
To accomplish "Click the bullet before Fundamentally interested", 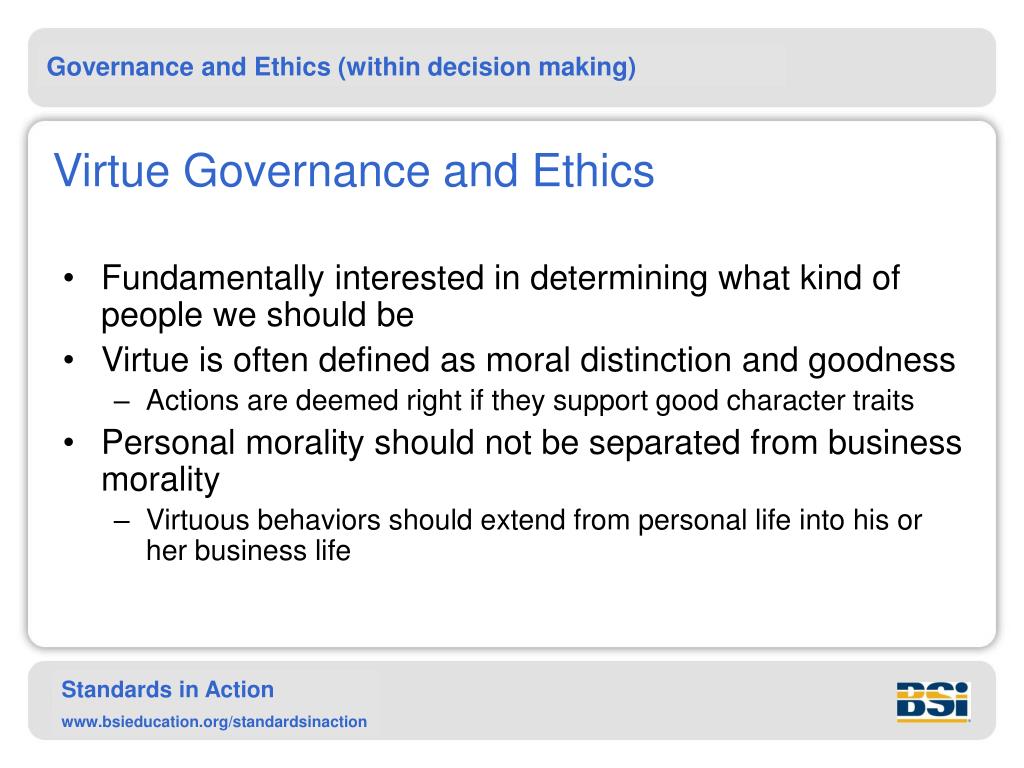I will 69,278.
